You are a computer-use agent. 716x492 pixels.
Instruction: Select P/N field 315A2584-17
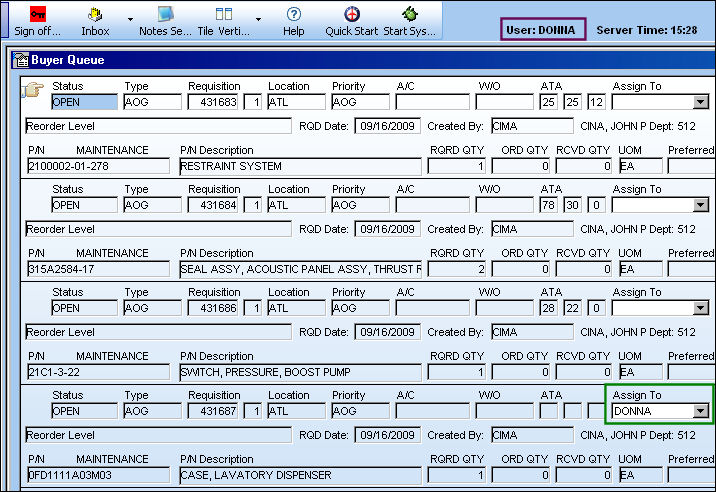(98, 269)
